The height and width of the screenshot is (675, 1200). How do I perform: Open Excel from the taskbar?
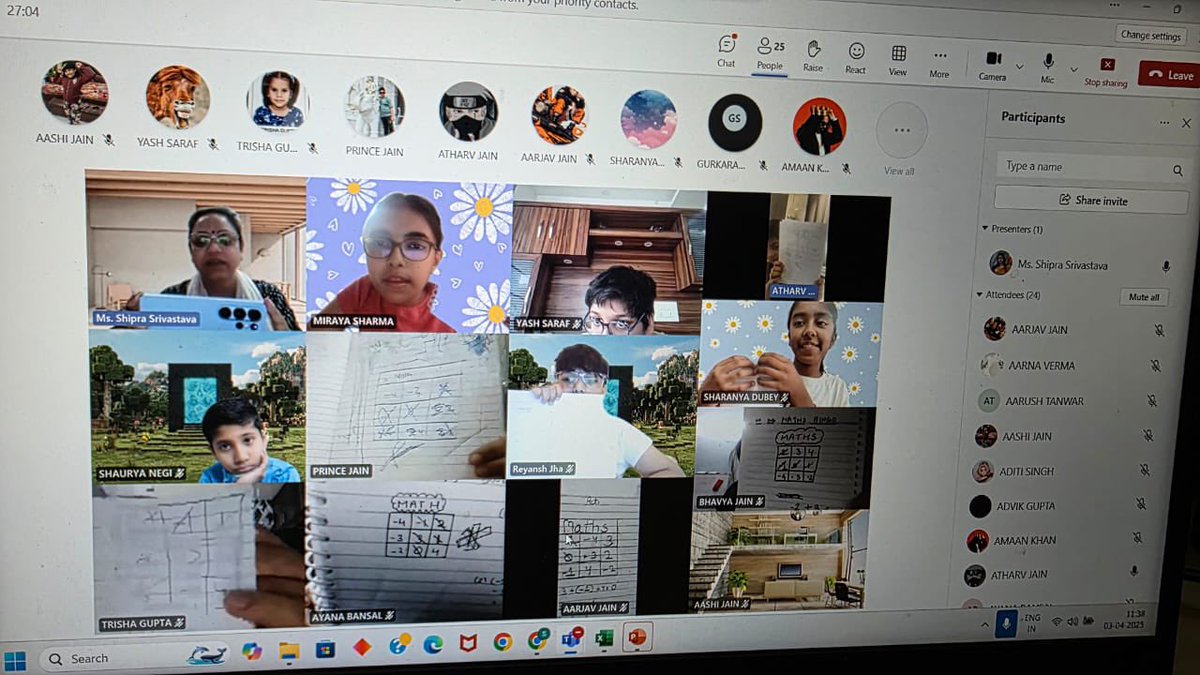click(x=604, y=638)
